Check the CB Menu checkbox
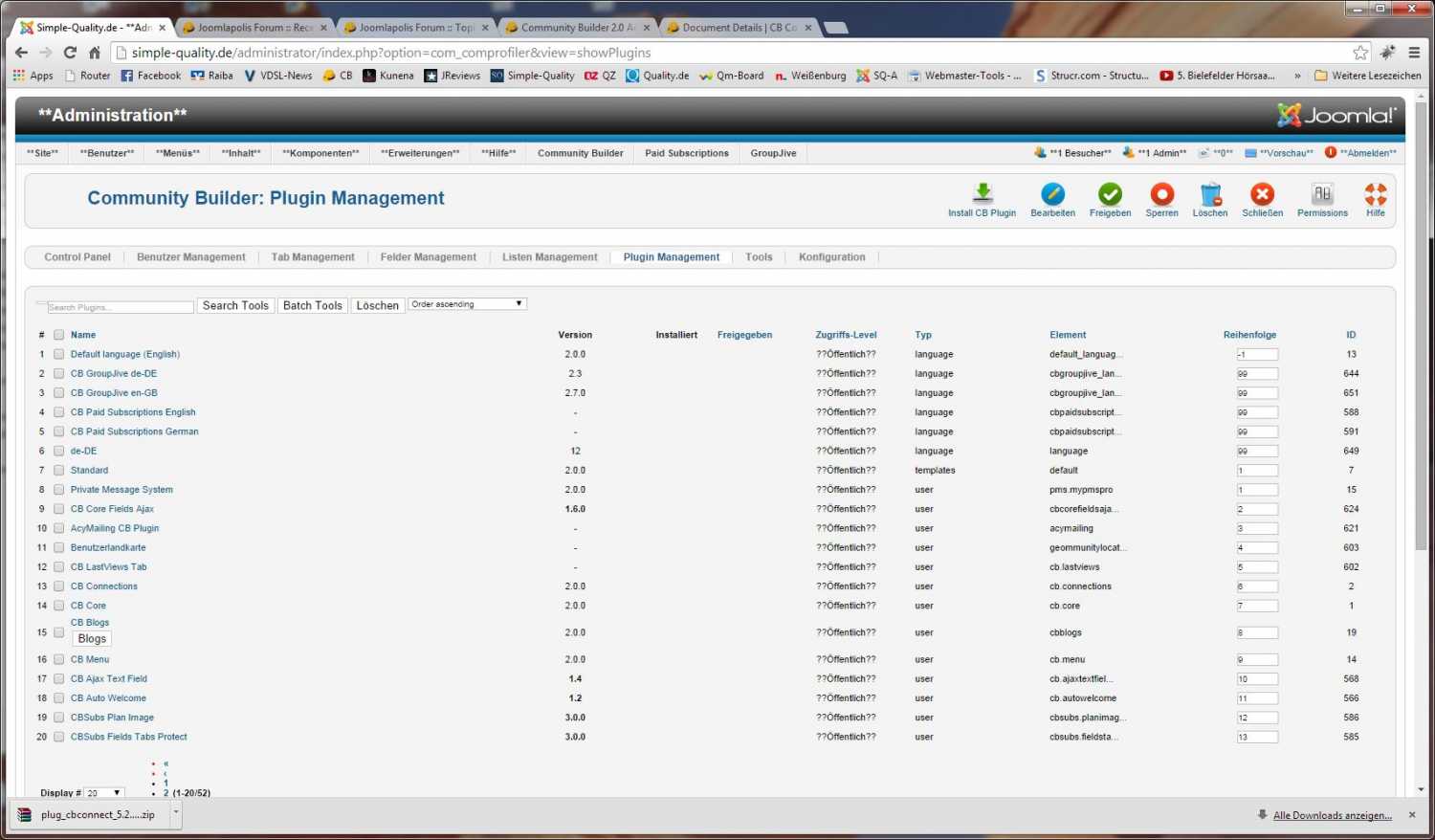Screen dimensions: 1435x840 (x=59, y=659)
